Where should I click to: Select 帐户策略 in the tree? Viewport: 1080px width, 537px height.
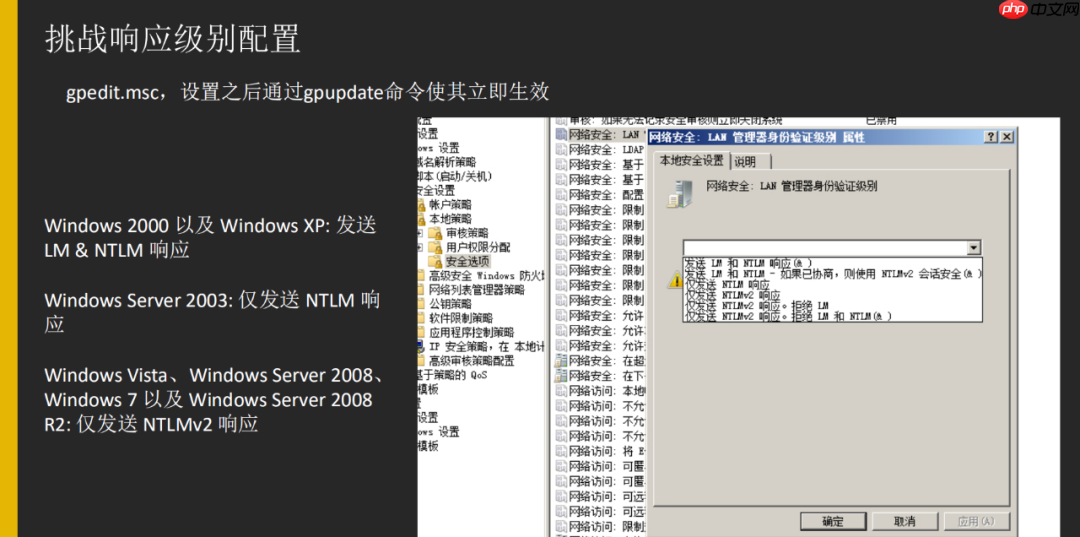coord(450,204)
